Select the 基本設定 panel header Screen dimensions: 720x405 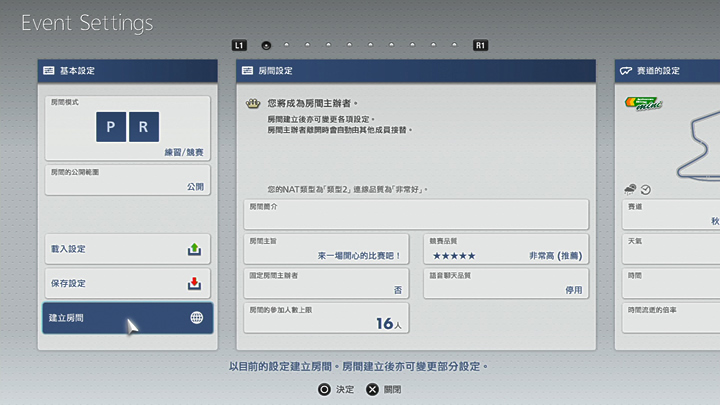point(127,71)
